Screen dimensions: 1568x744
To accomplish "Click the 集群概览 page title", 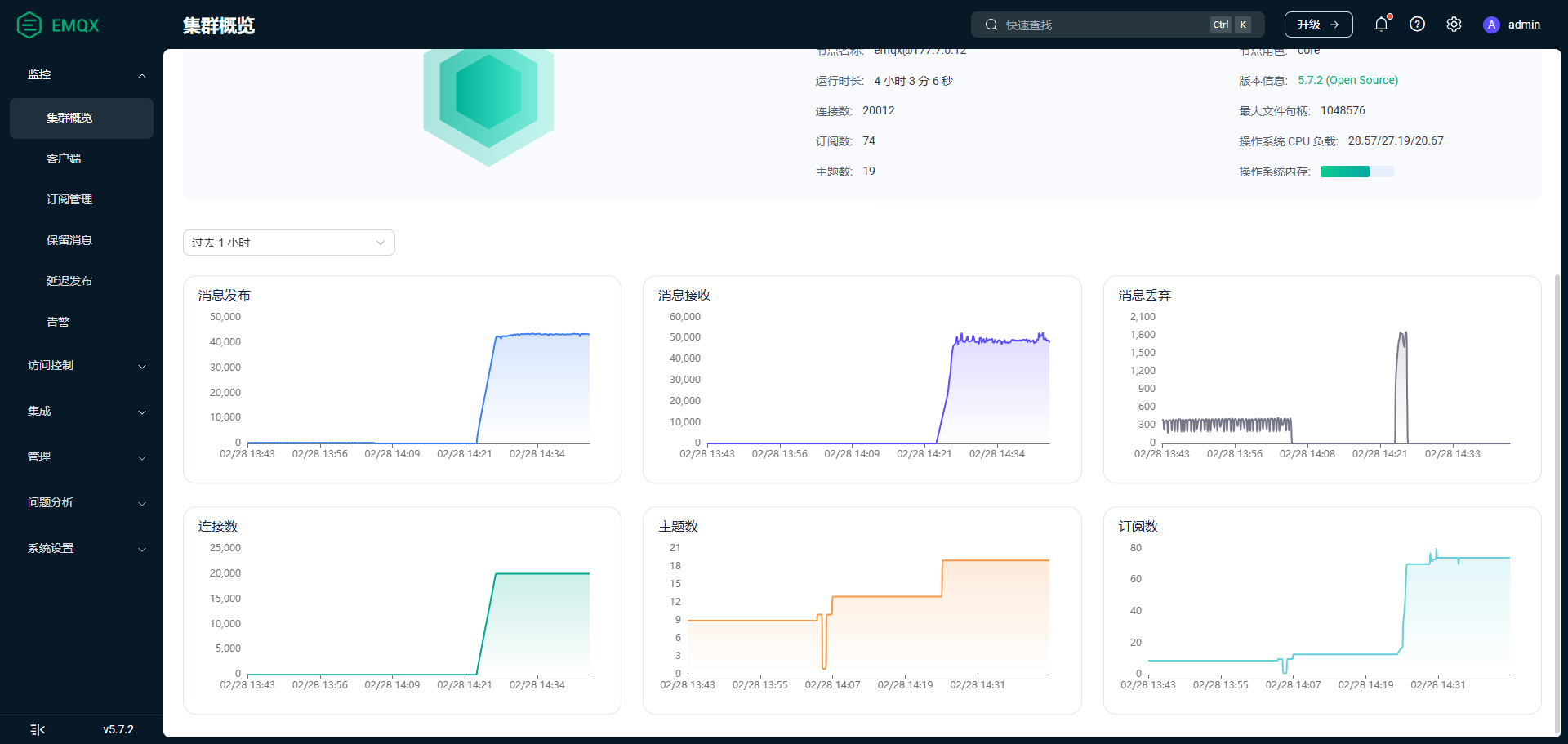I will coord(219,25).
